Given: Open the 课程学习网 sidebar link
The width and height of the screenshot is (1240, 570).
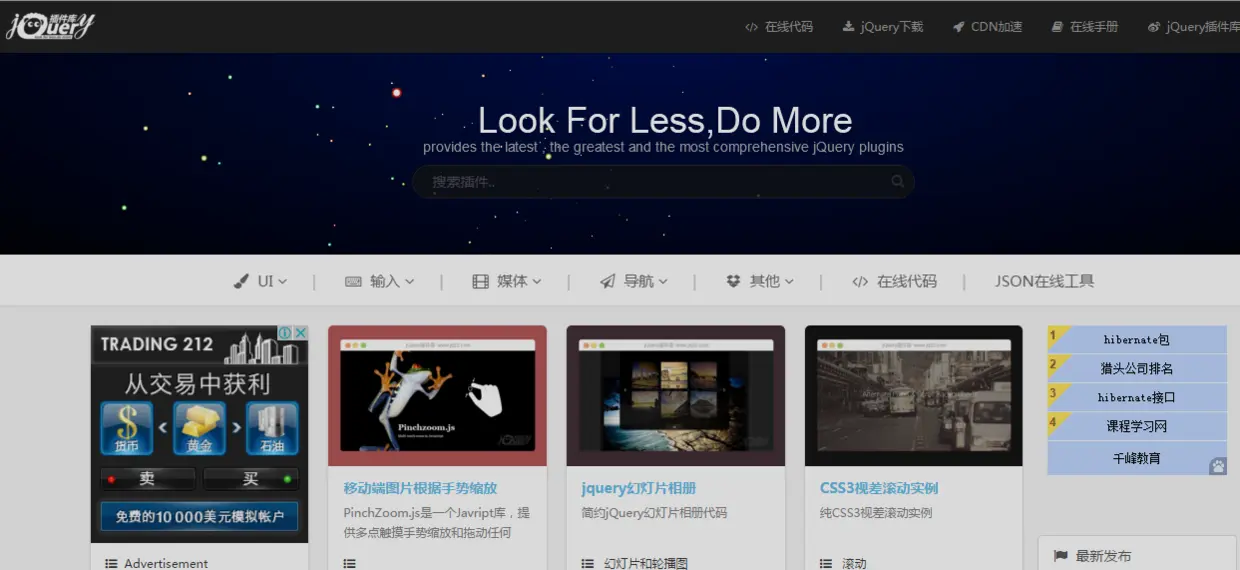Looking at the screenshot, I should 1137,426.
